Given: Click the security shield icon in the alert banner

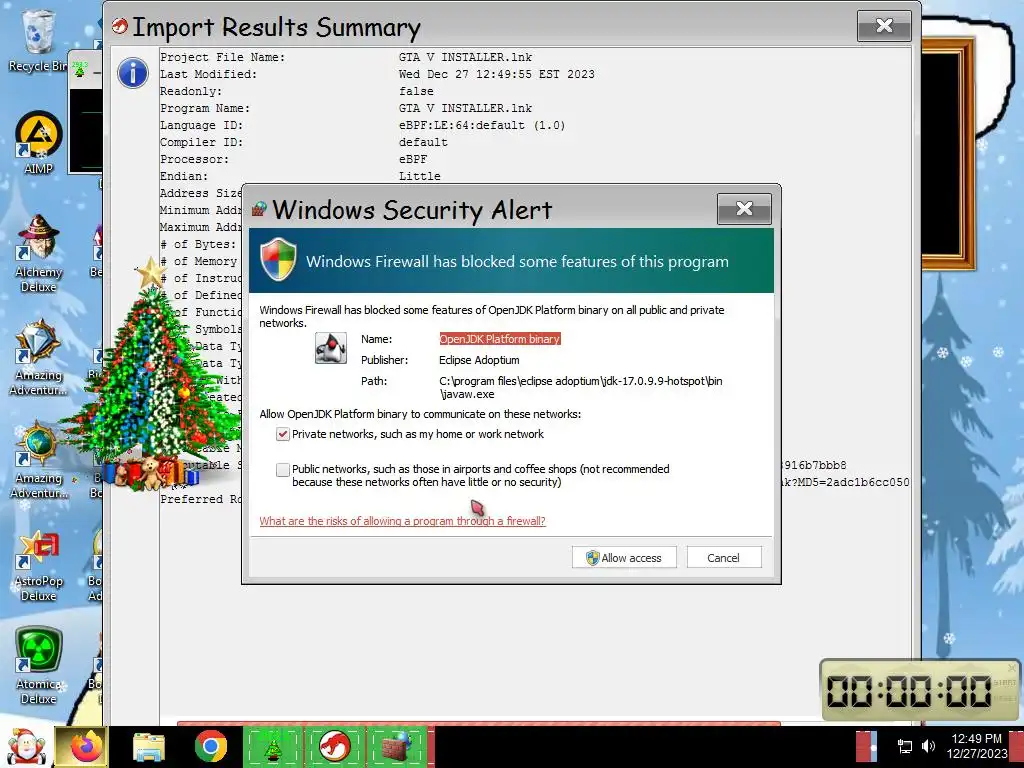Looking at the screenshot, I should coord(278,259).
